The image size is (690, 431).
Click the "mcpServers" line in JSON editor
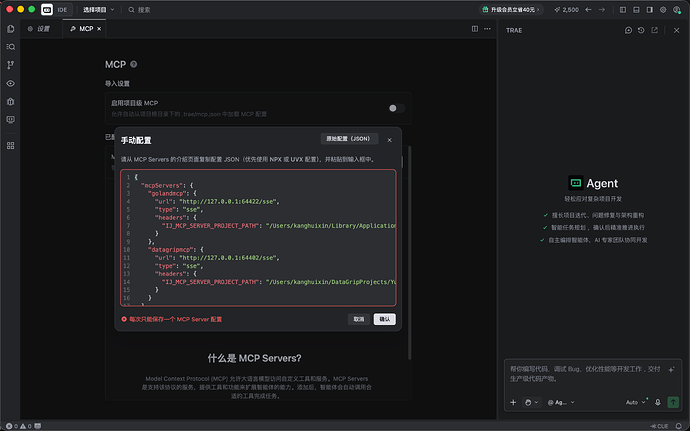(x=167, y=185)
